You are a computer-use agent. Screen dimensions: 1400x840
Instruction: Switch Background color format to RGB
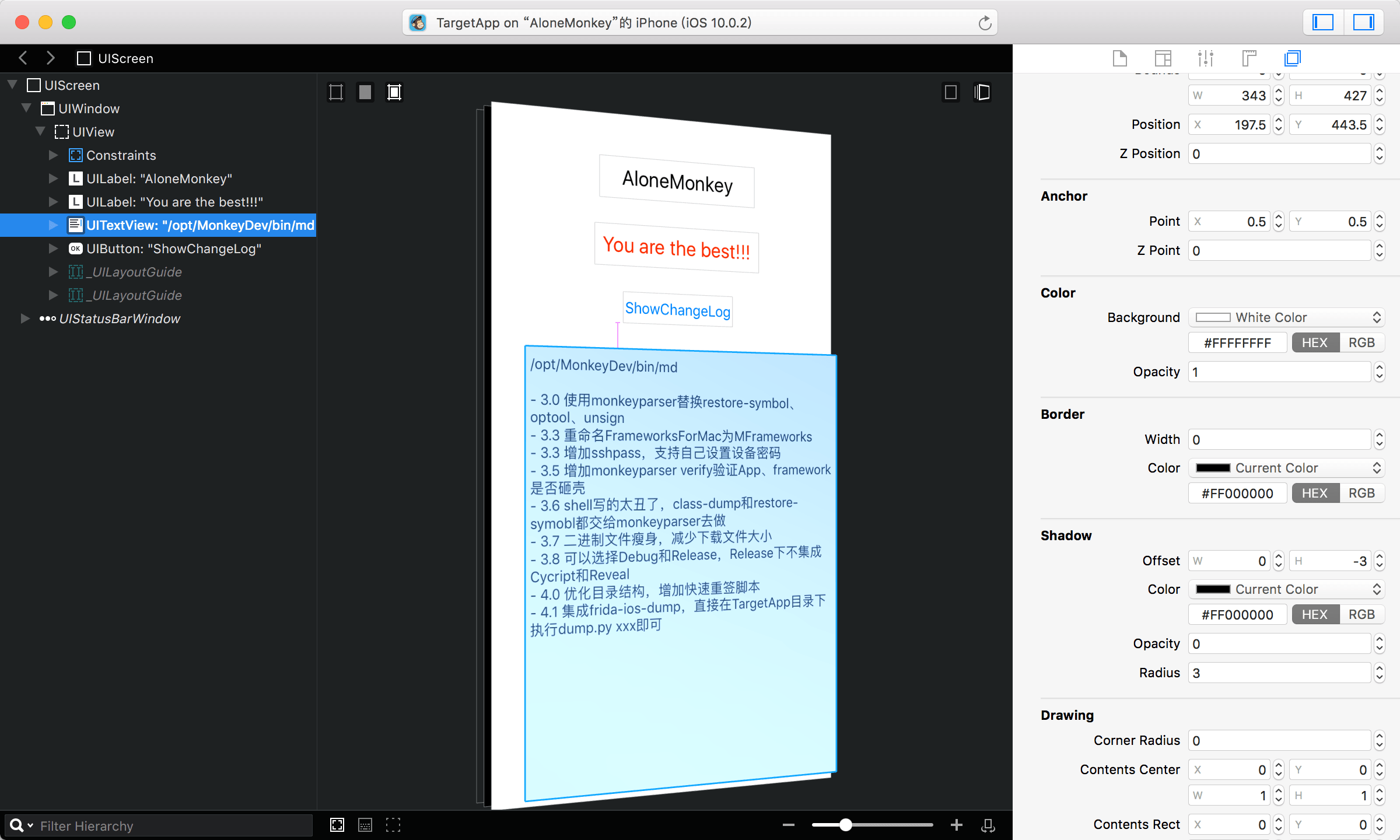tap(1361, 342)
